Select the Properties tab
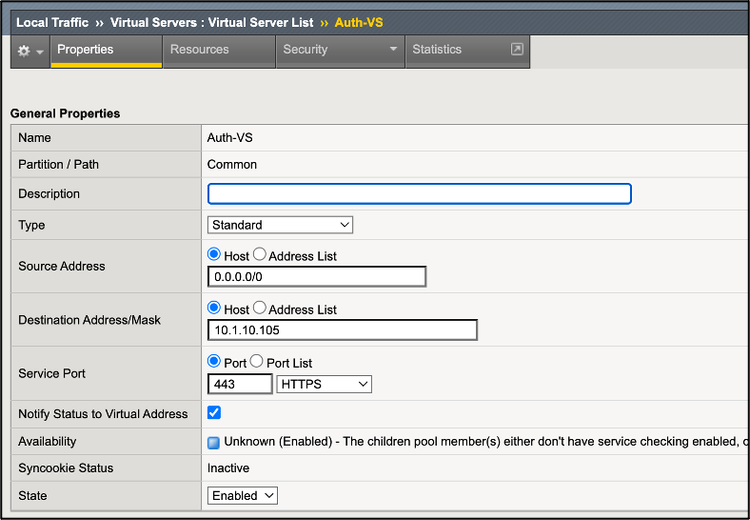The height and width of the screenshot is (520, 750). [x=85, y=49]
